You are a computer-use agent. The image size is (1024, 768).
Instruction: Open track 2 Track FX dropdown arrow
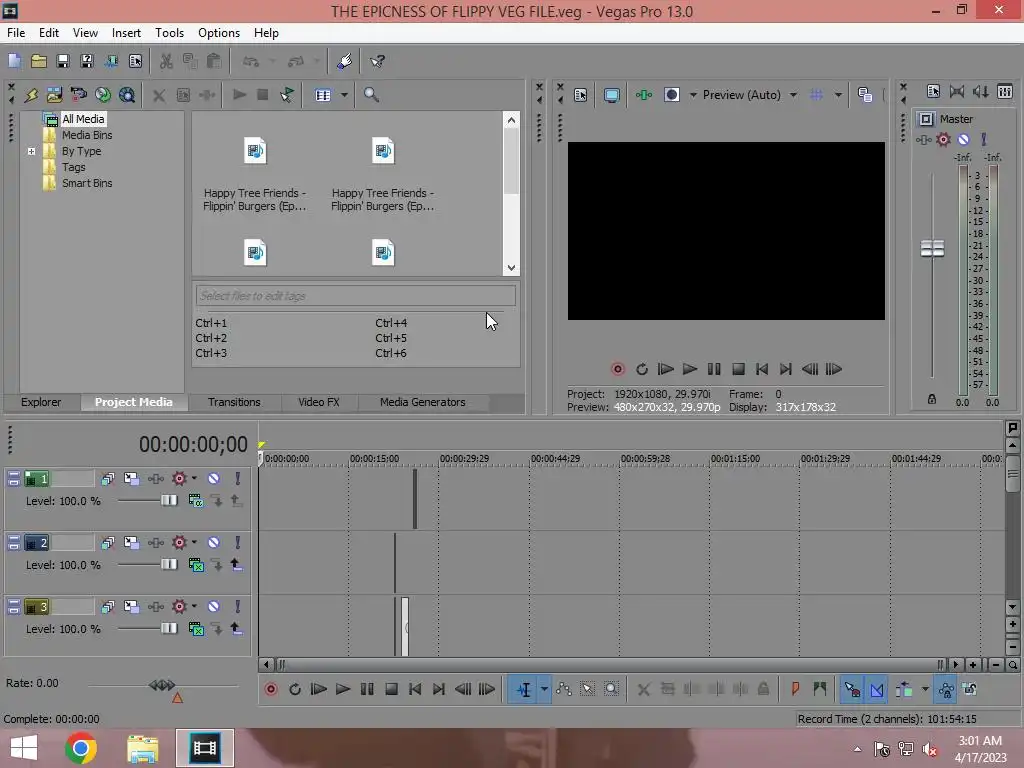(x=194, y=542)
